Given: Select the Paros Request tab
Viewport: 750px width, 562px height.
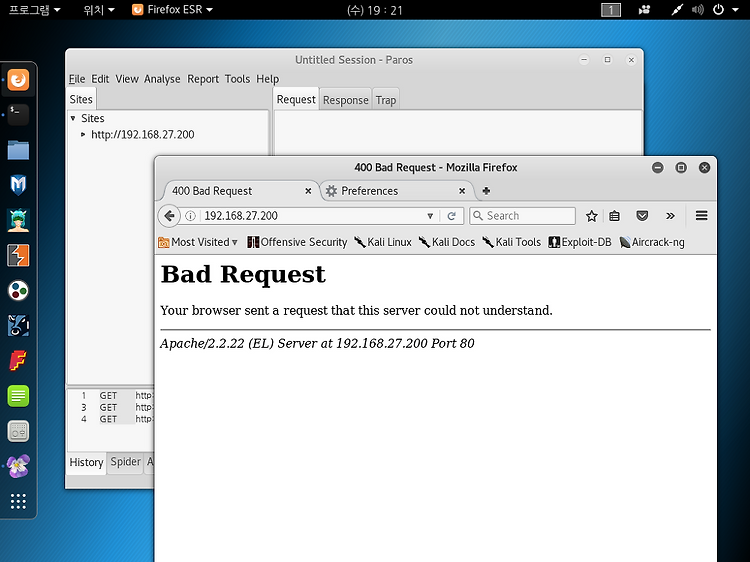Looking at the screenshot, I should point(296,99).
